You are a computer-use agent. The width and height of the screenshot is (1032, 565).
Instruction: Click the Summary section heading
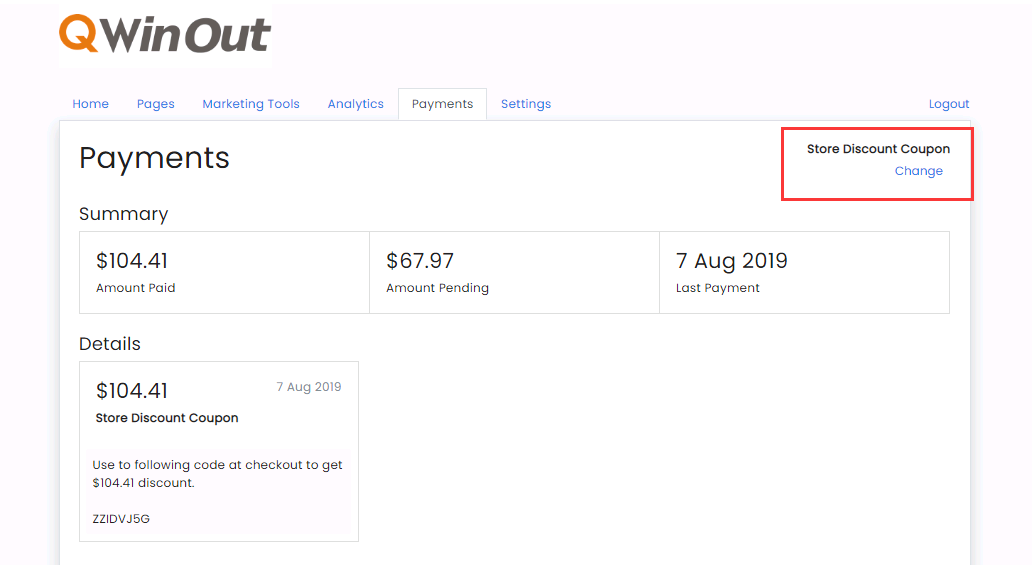[x=123, y=214]
